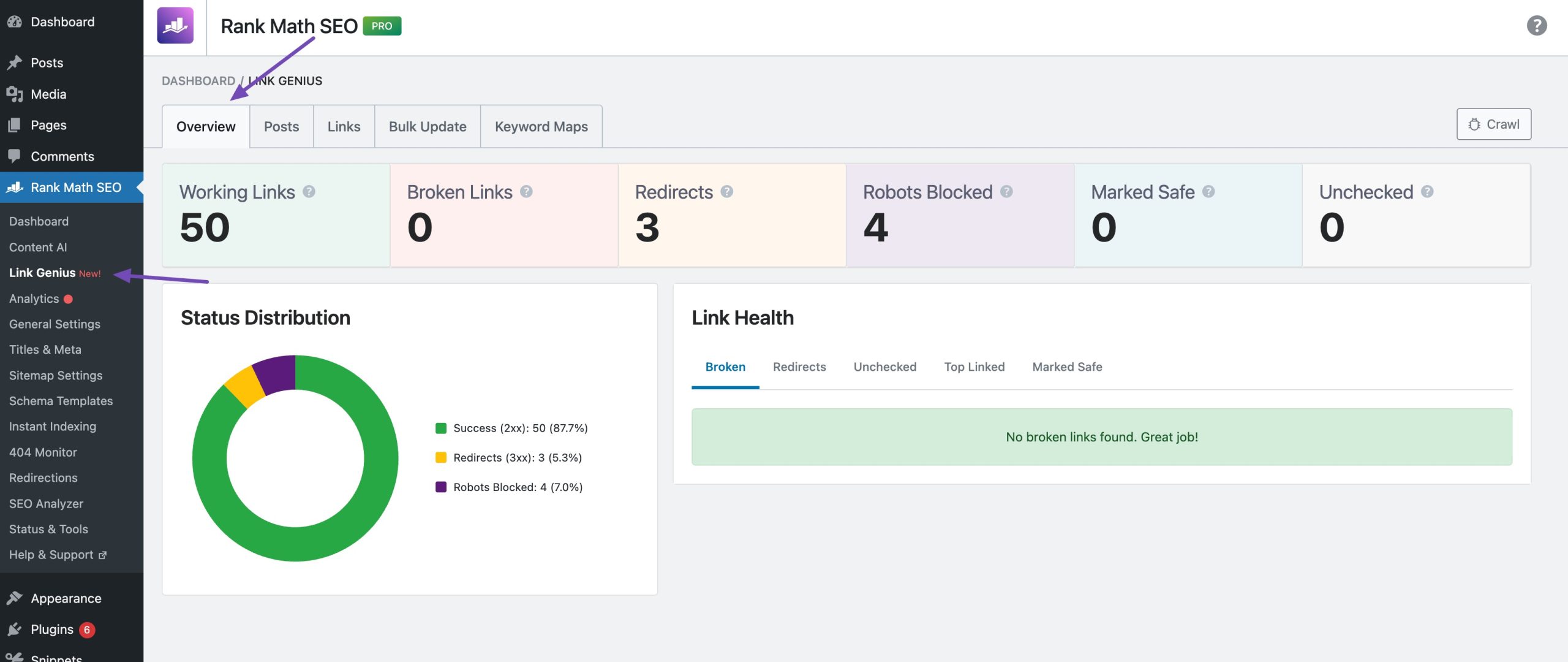View the Top Linked tab
The image size is (1568, 662).
[974, 367]
